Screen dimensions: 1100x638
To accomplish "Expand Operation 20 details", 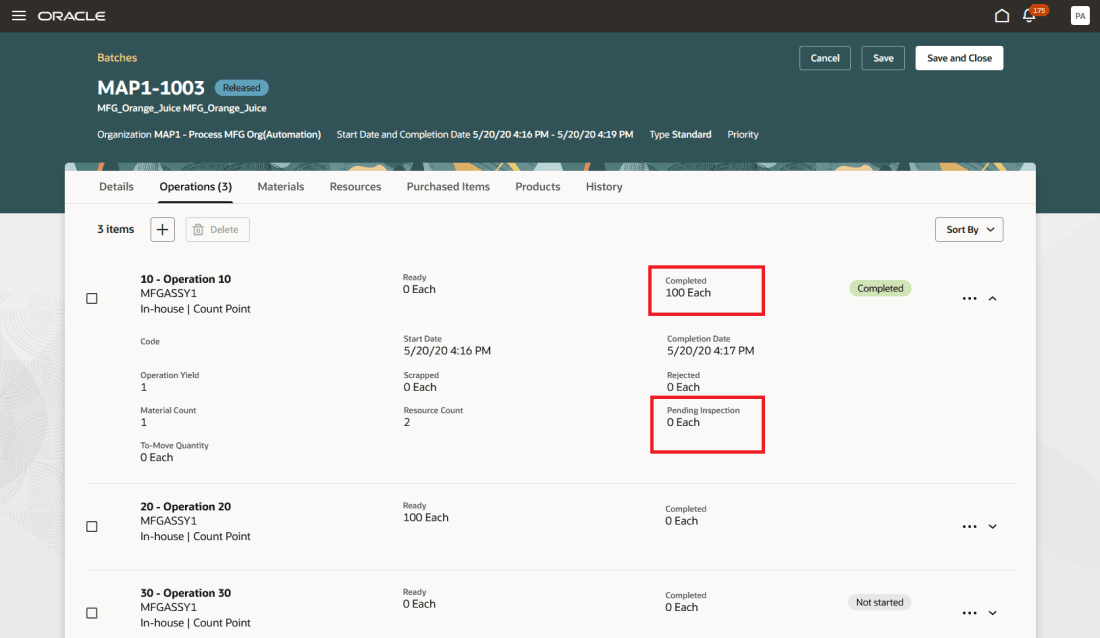I will [993, 526].
